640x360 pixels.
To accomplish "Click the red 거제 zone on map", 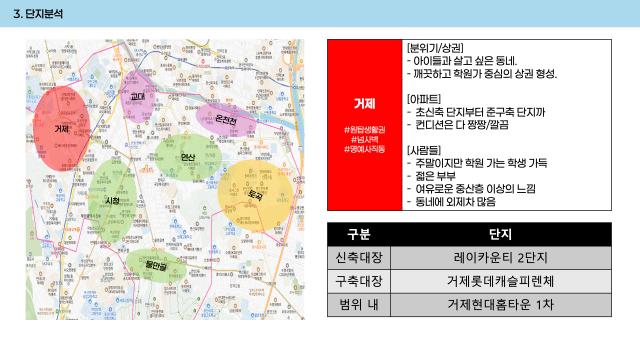I will [61, 129].
